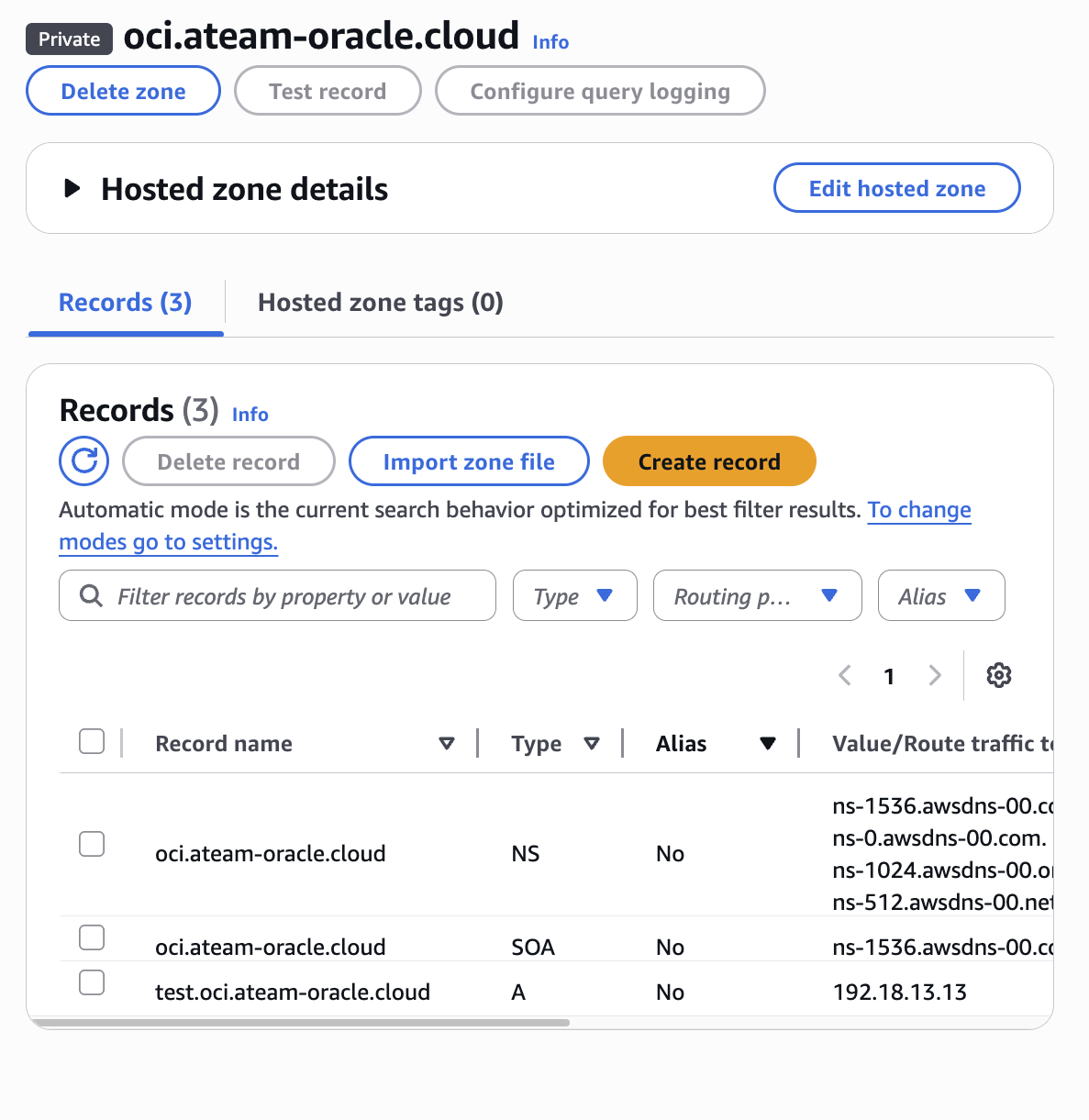Screen dimensions: 1089x1120
Task: Click the Import zone file button
Action: (x=469, y=461)
